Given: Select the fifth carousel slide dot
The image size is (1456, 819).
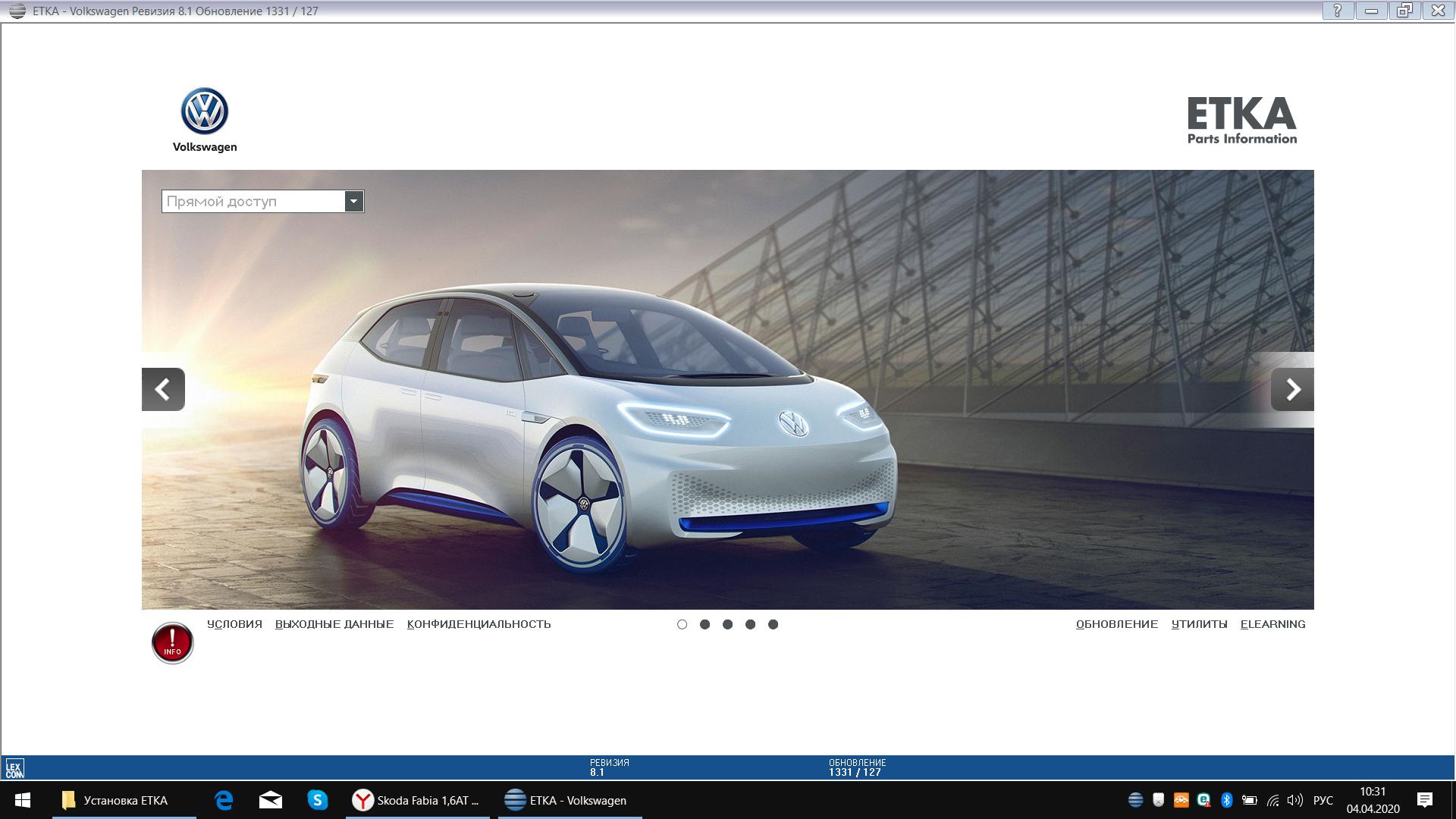Looking at the screenshot, I should point(773,624).
